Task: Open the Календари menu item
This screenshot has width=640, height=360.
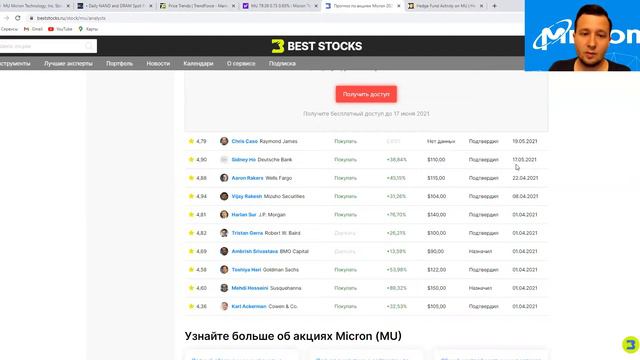Action: pyautogui.click(x=198, y=64)
